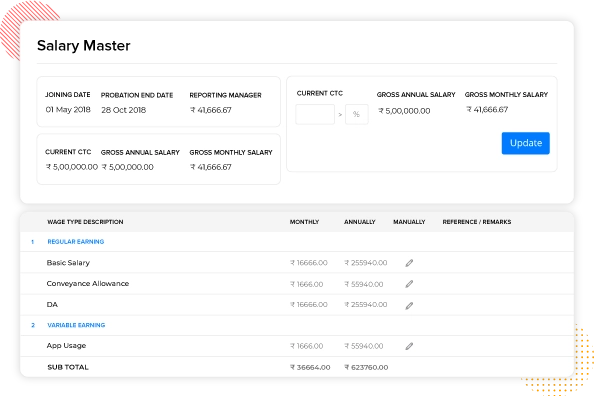The height and width of the screenshot is (396, 594).
Task: Click Regular Earning section number 1
Action: click(x=33, y=242)
